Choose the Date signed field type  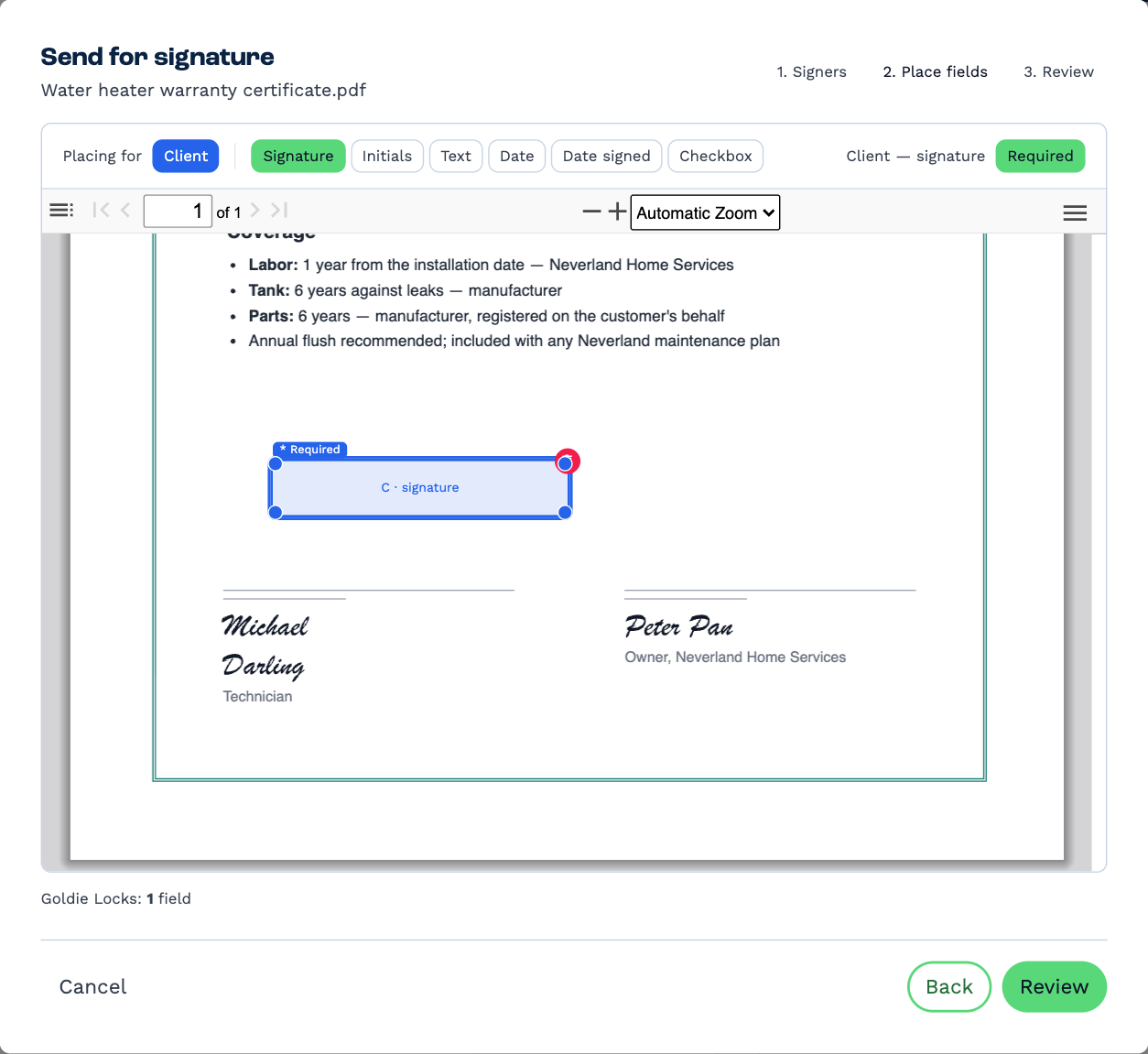[x=607, y=156]
